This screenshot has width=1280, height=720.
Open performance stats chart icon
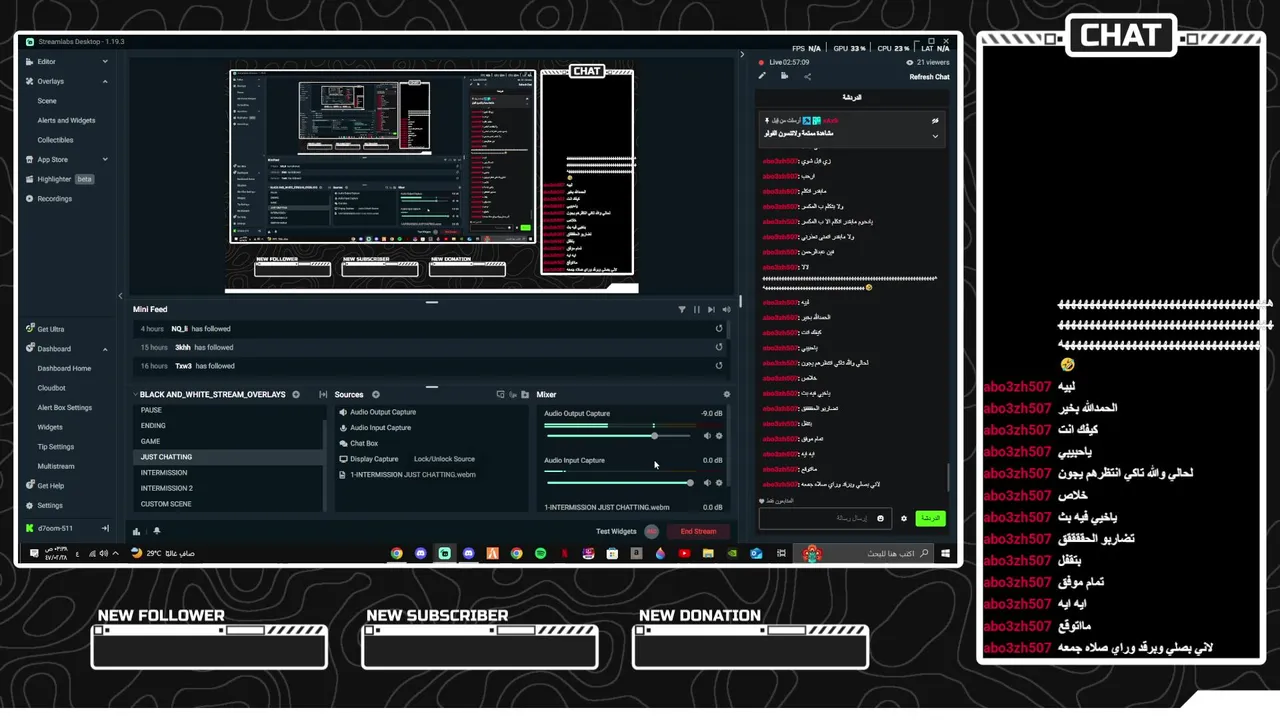[x=137, y=531]
